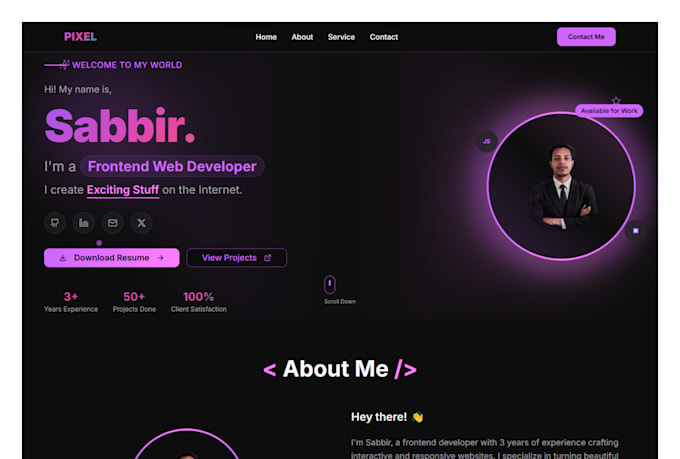The height and width of the screenshot is (459, 680).
Task: Open the X (Twitter) social icon
Action: [x=141, y=223]
